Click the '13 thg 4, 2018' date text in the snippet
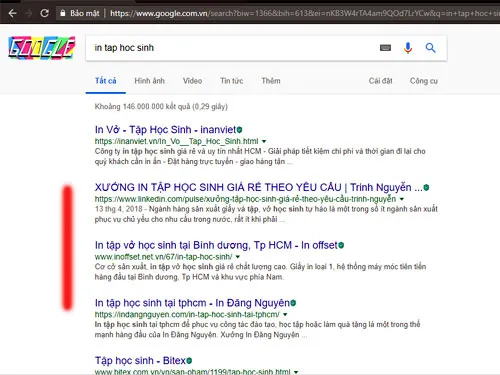 coord(119,209)
